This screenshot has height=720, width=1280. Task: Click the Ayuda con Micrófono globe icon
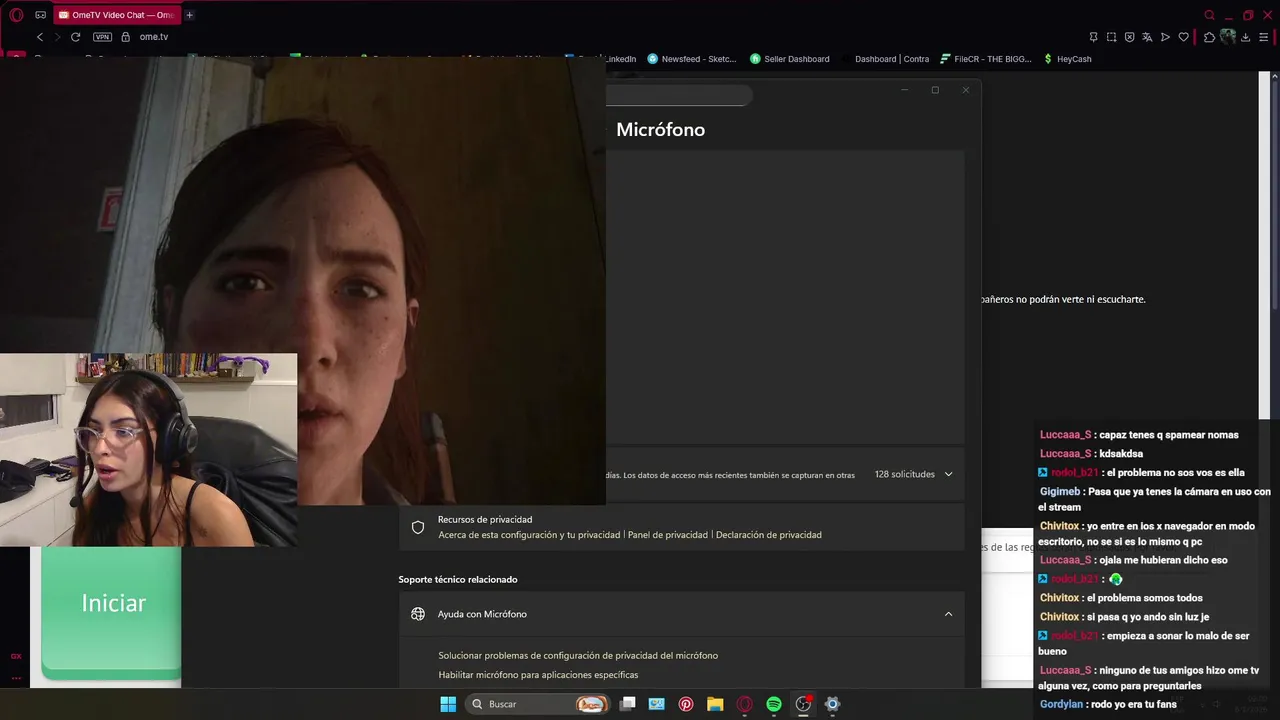tap(418, 614)
